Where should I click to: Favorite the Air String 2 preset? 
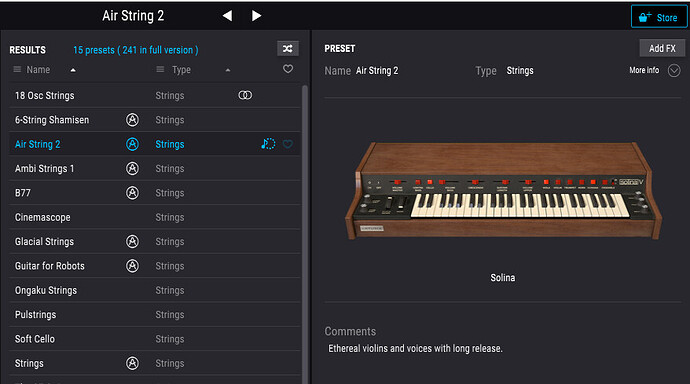coord(288,144)
